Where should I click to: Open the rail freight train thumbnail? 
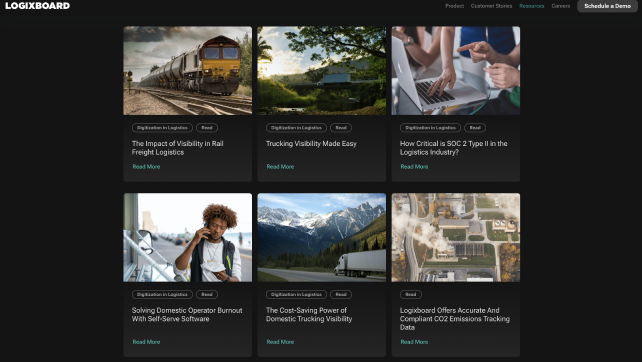coord(188,70)
